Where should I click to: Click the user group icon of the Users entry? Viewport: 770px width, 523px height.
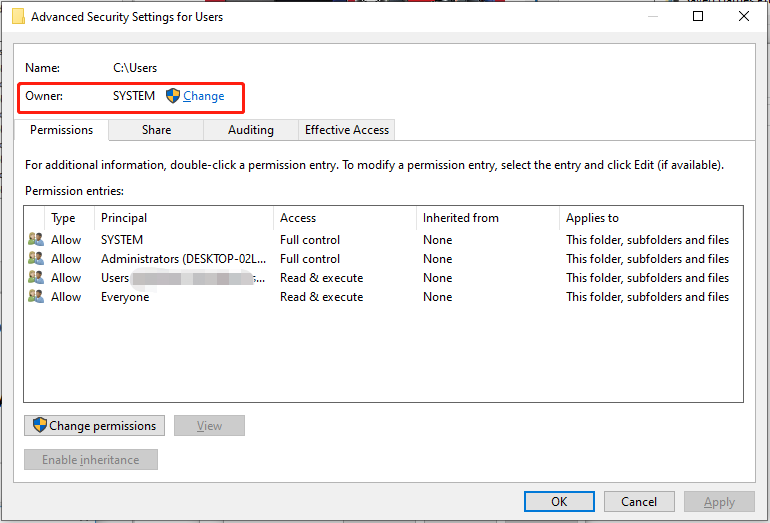[36, 278]
